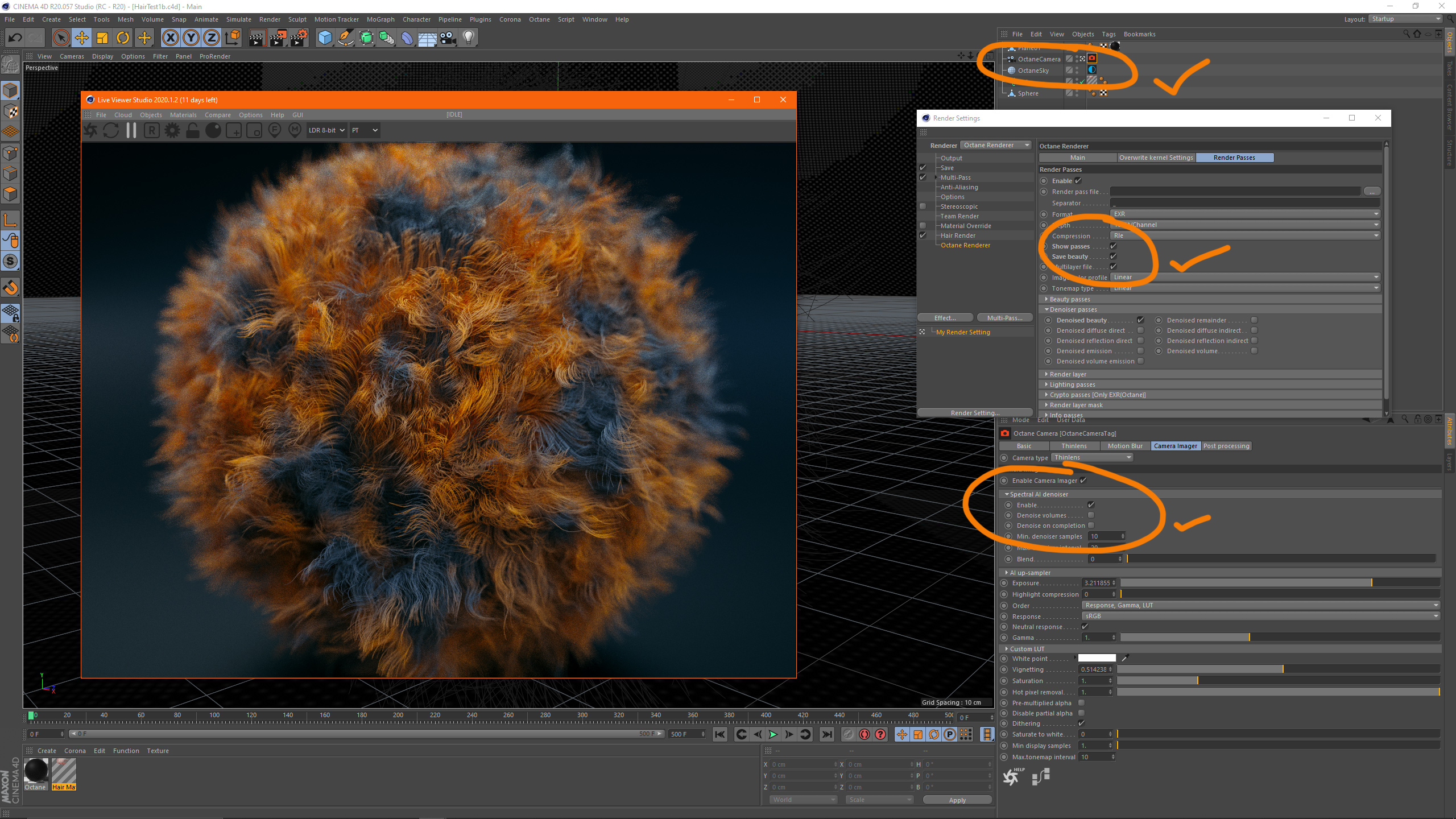This screenshot has height=819, width=1456.
Task: Expand the Lighting passes section
Action: click(1072, 384)
